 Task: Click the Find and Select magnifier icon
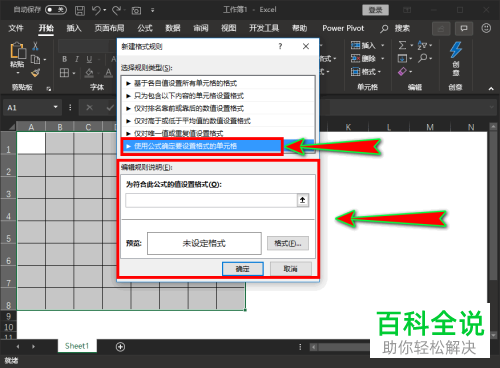(423, 58)
